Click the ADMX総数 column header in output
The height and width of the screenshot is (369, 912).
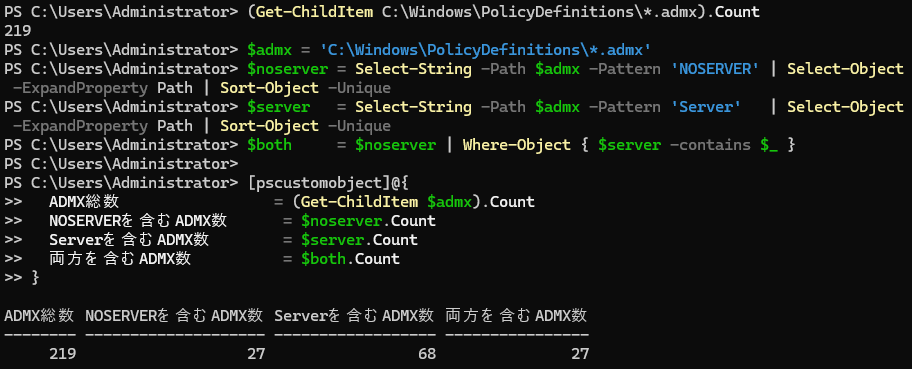pyautogui.click(x=39, y=316)
